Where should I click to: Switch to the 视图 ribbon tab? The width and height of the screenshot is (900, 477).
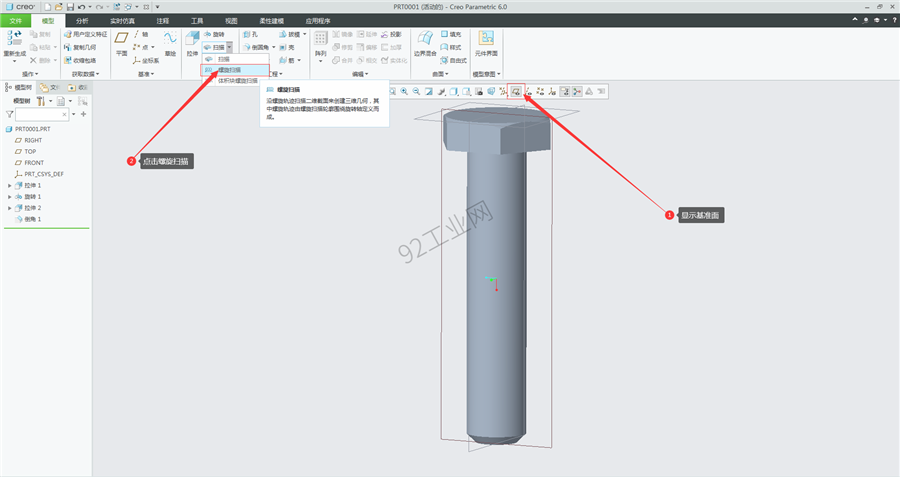pyautogui.click(x=231, y=21)
